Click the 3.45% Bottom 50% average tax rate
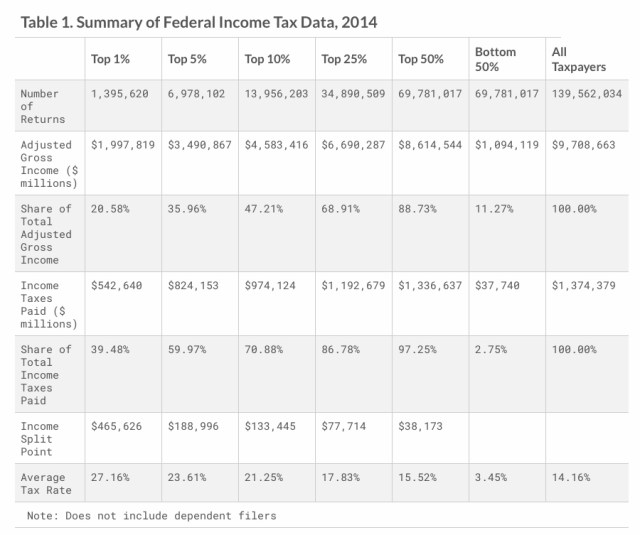The width and height of the screenshot is (640, 535). coord(491,478)
